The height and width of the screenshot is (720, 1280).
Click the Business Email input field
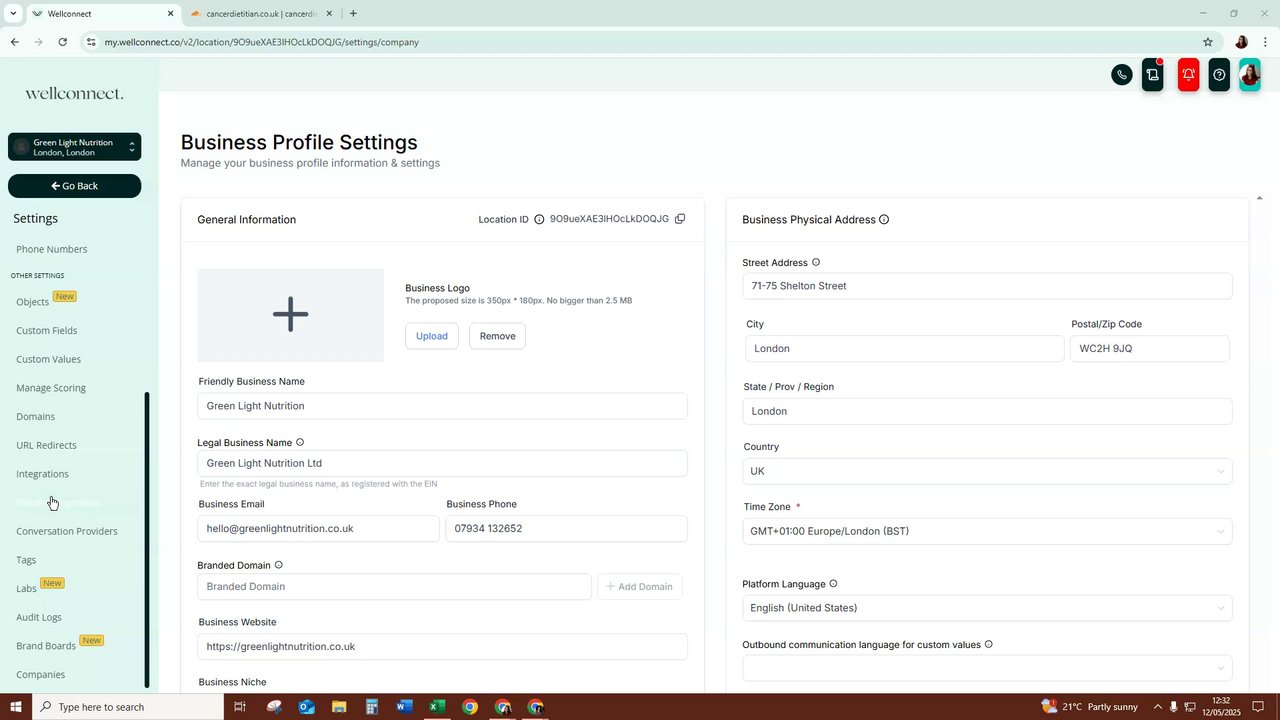click(x=318, y=528)
